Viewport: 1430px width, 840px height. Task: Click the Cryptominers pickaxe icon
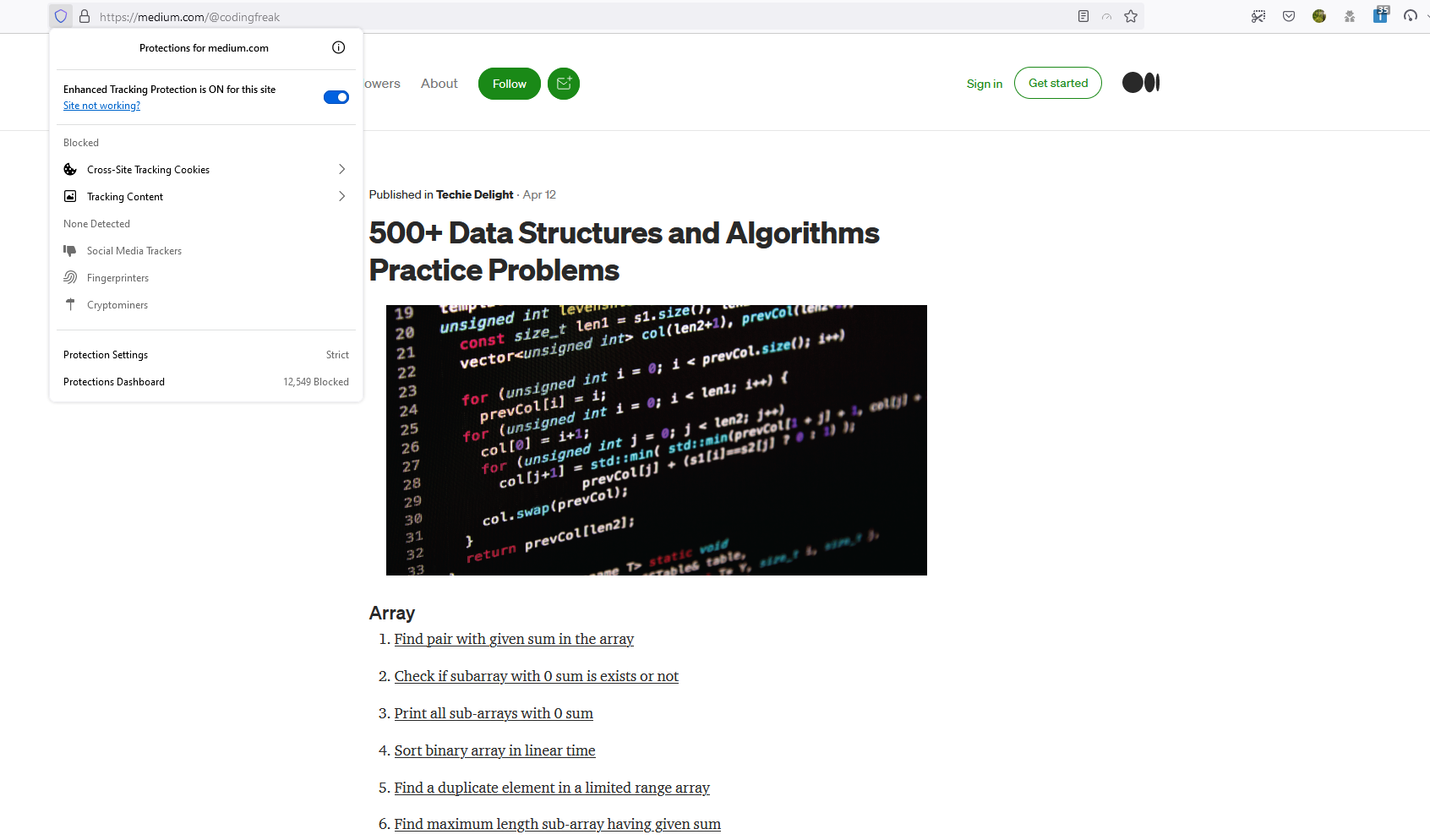(70, 304)
